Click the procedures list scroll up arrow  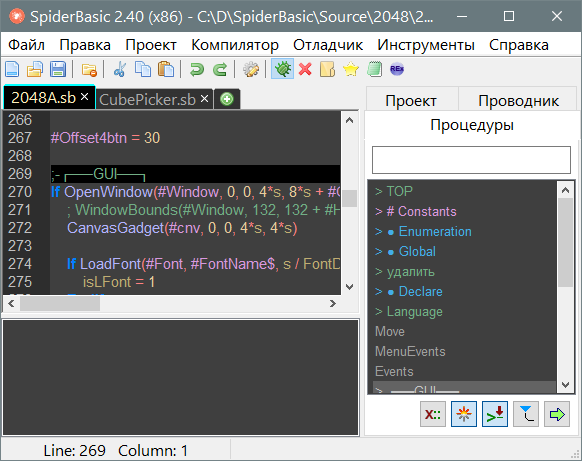pos(565,190)
